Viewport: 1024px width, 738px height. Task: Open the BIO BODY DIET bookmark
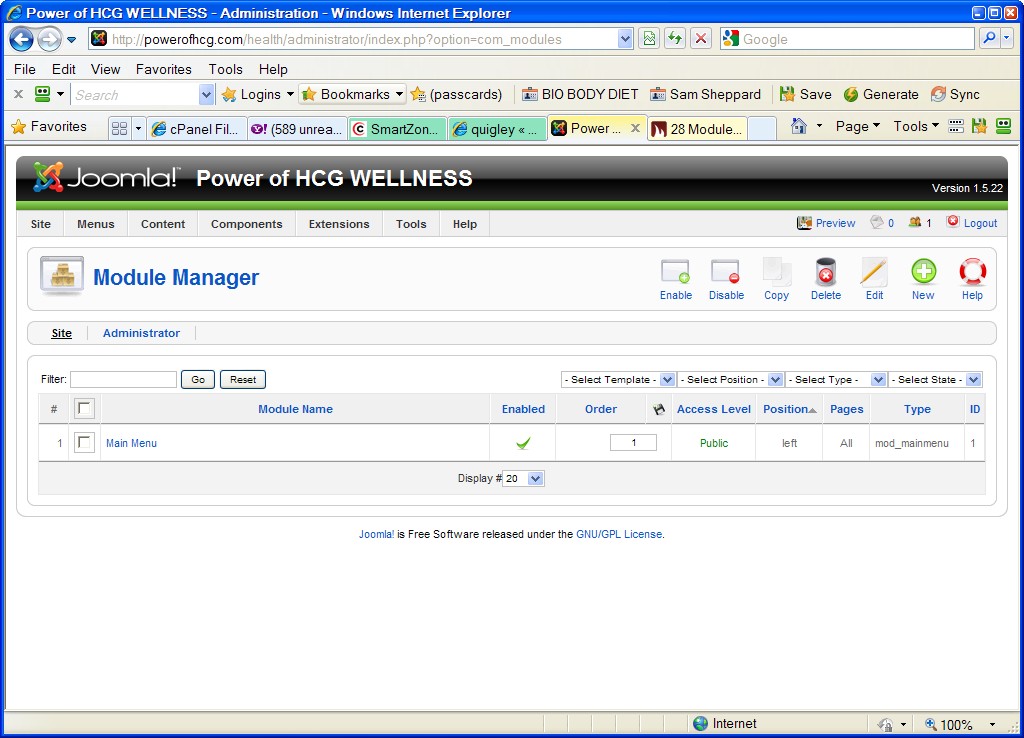point(580,95)
